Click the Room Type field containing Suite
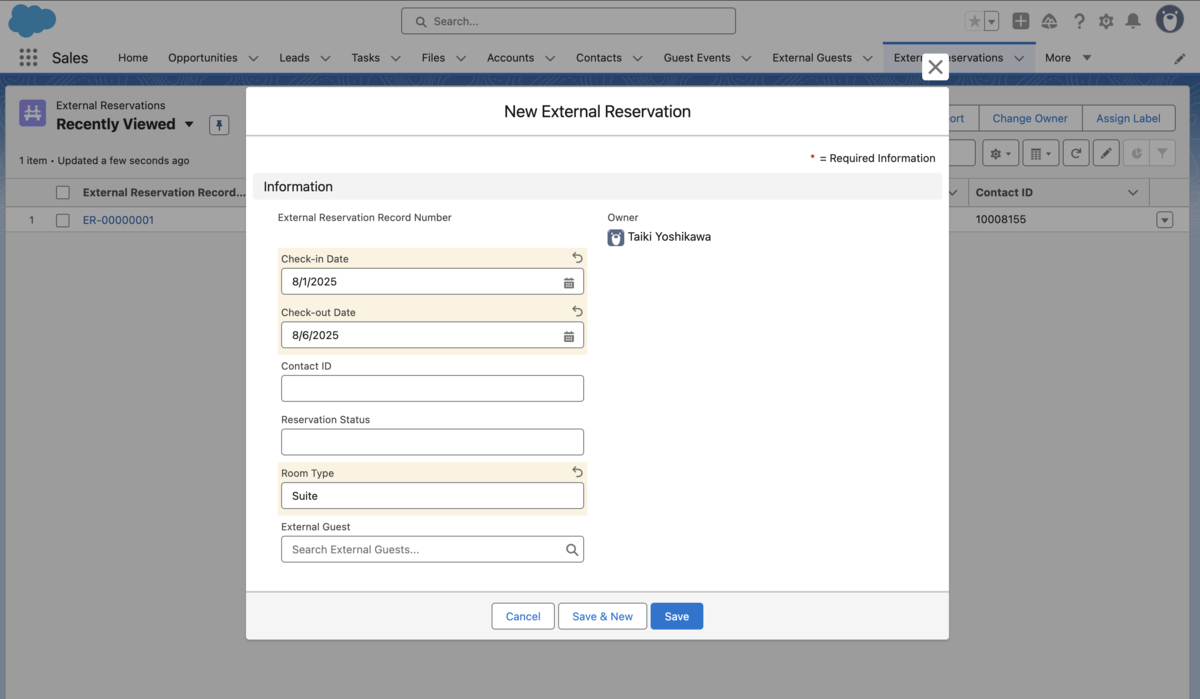 click(432, 496)
